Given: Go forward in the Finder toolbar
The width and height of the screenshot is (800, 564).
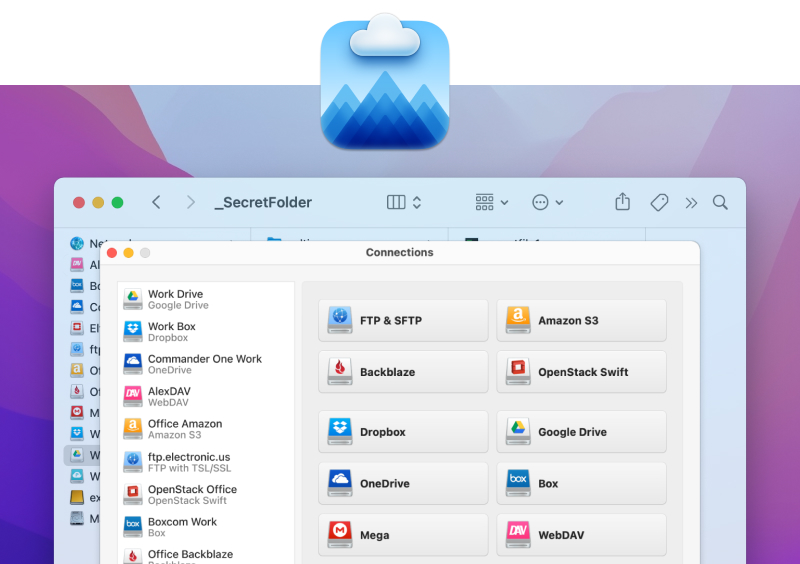Looking at the screenshot, I should click(x=191, y=203).
